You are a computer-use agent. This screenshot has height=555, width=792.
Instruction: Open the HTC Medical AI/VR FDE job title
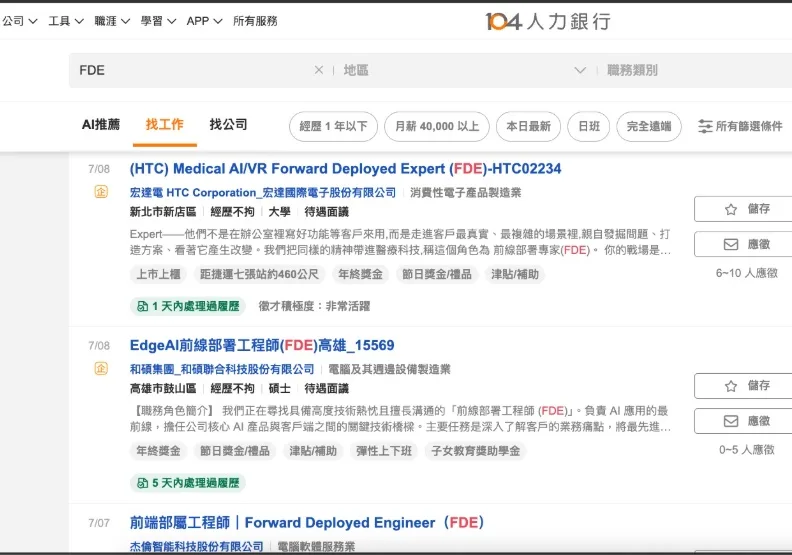click(345, 169)
